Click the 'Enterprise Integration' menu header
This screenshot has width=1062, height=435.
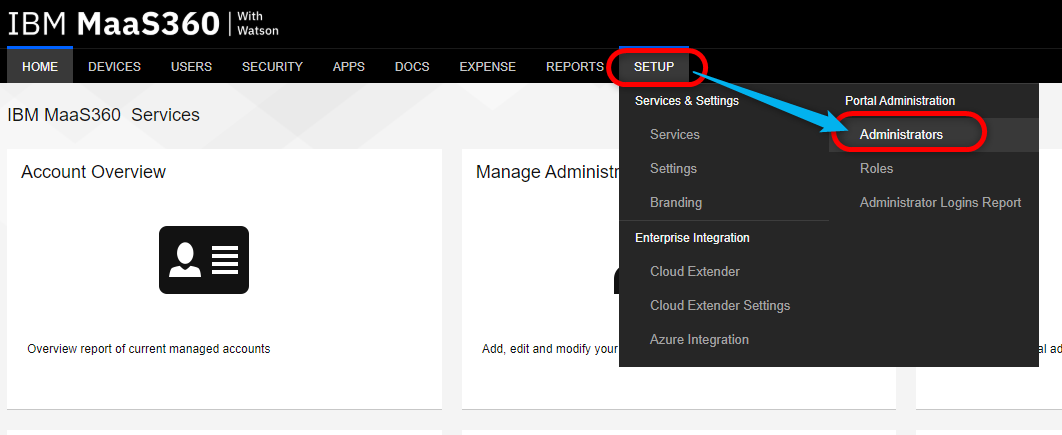pos(692,238)
